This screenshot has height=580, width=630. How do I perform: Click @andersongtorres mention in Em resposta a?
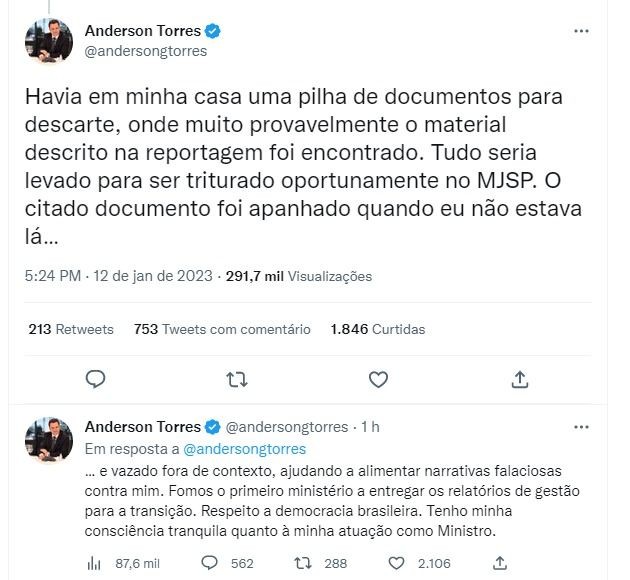244,449
